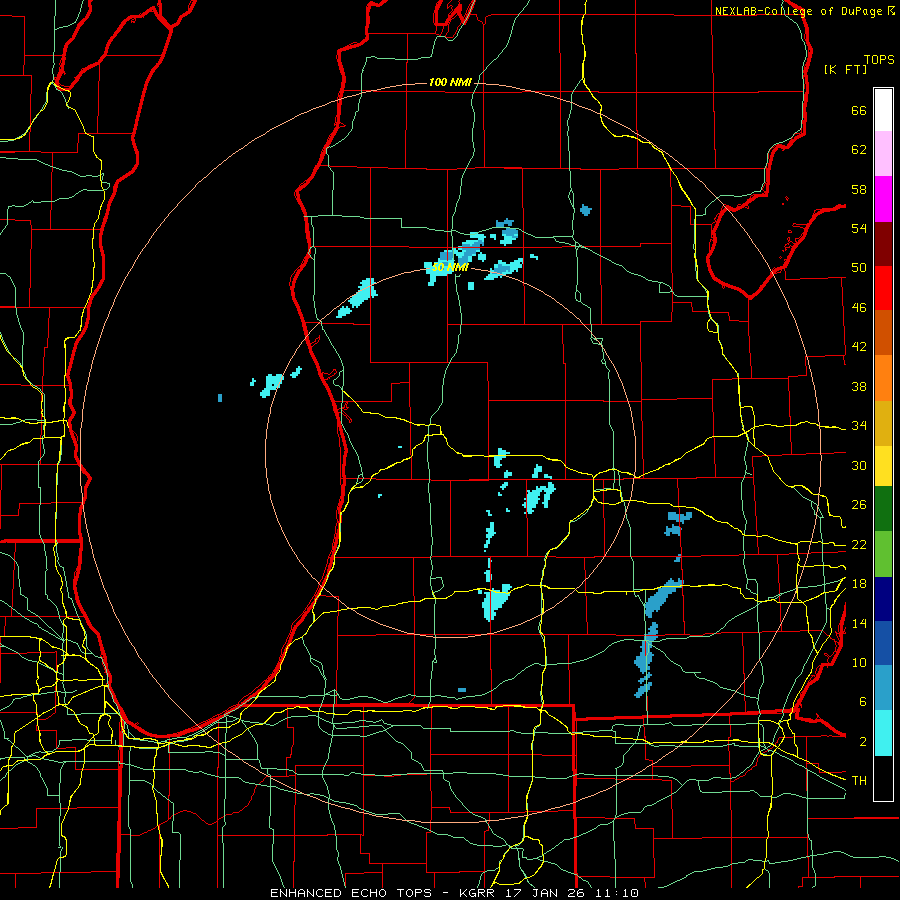Click the legend value '22'
The height and width of the screenshot is (900, 900).
tap(859, 545)
